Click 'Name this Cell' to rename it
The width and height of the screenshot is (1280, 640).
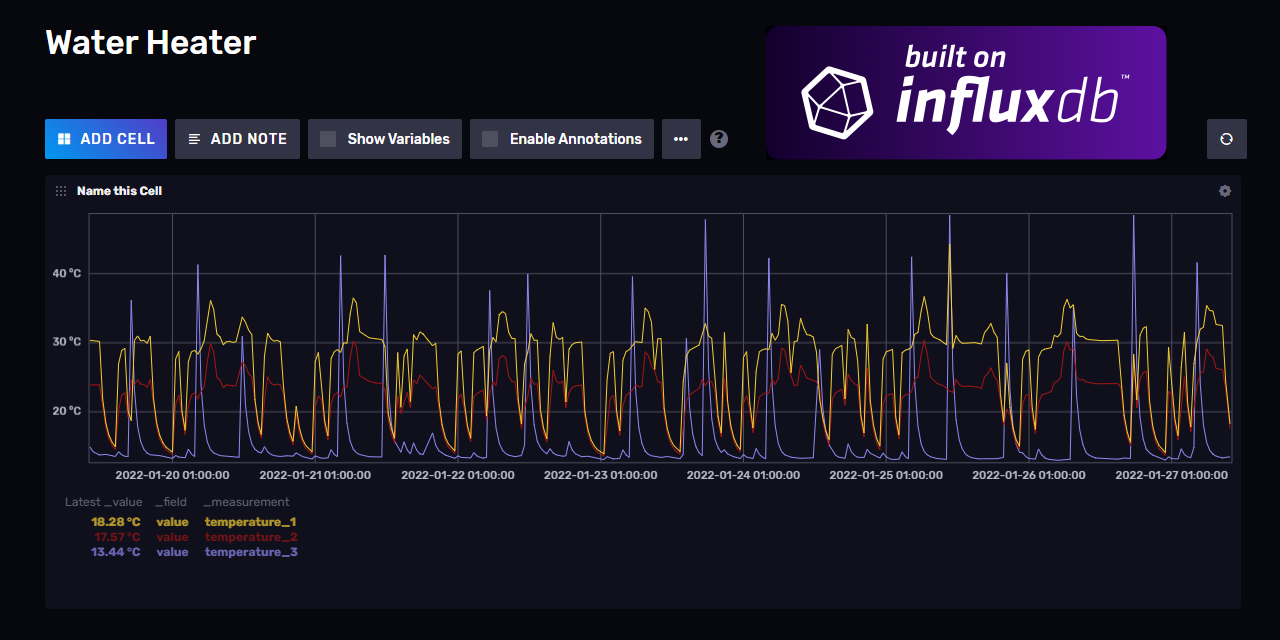pyautogui.click(x=119, y=190)
